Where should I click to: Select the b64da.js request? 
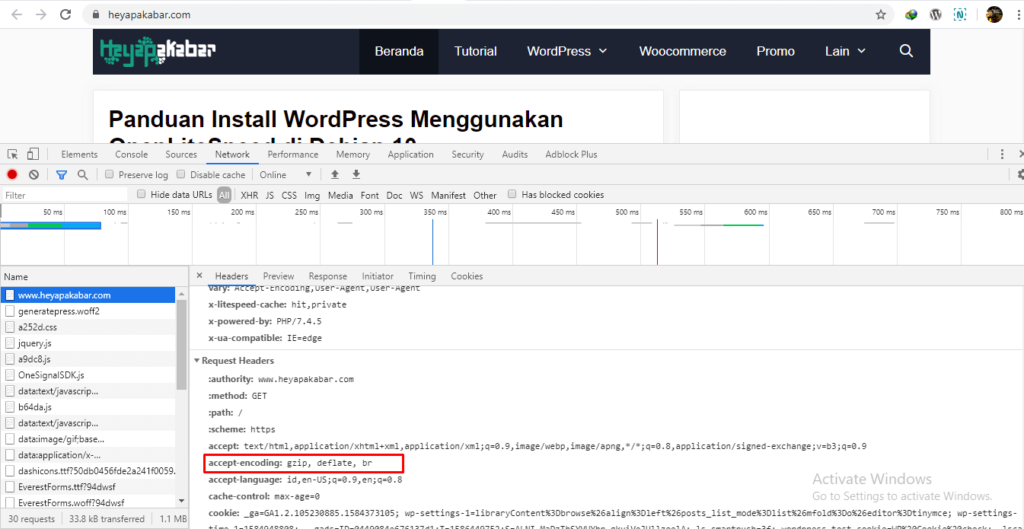pos(88,407)
